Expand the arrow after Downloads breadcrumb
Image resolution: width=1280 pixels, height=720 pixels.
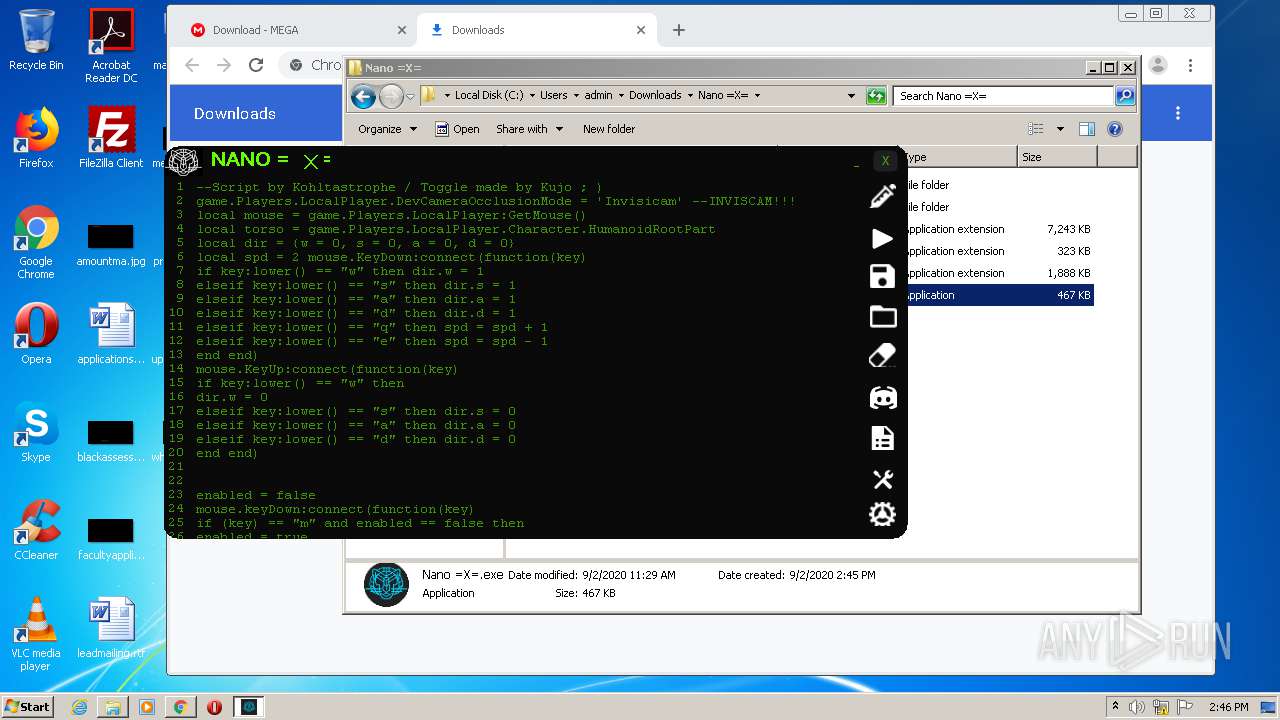[x=689, y=96]
